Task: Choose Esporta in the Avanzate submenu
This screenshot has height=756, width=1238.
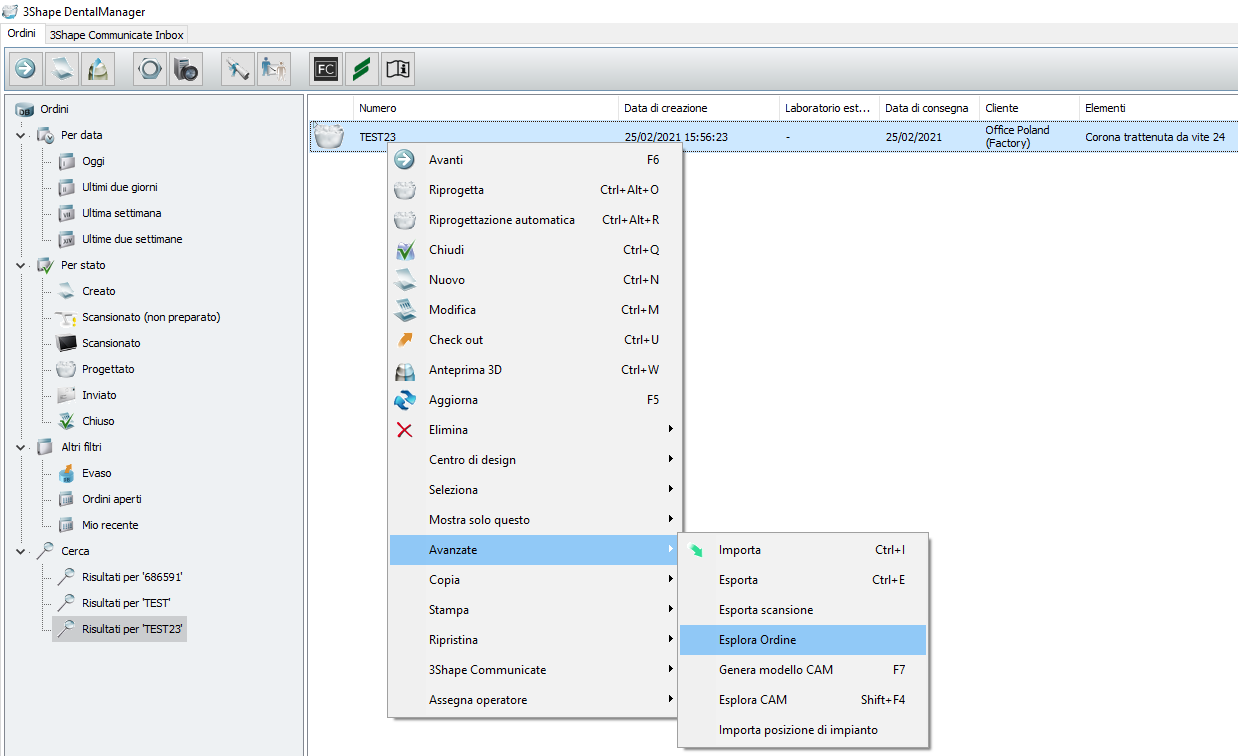Action: coord(803,580)
